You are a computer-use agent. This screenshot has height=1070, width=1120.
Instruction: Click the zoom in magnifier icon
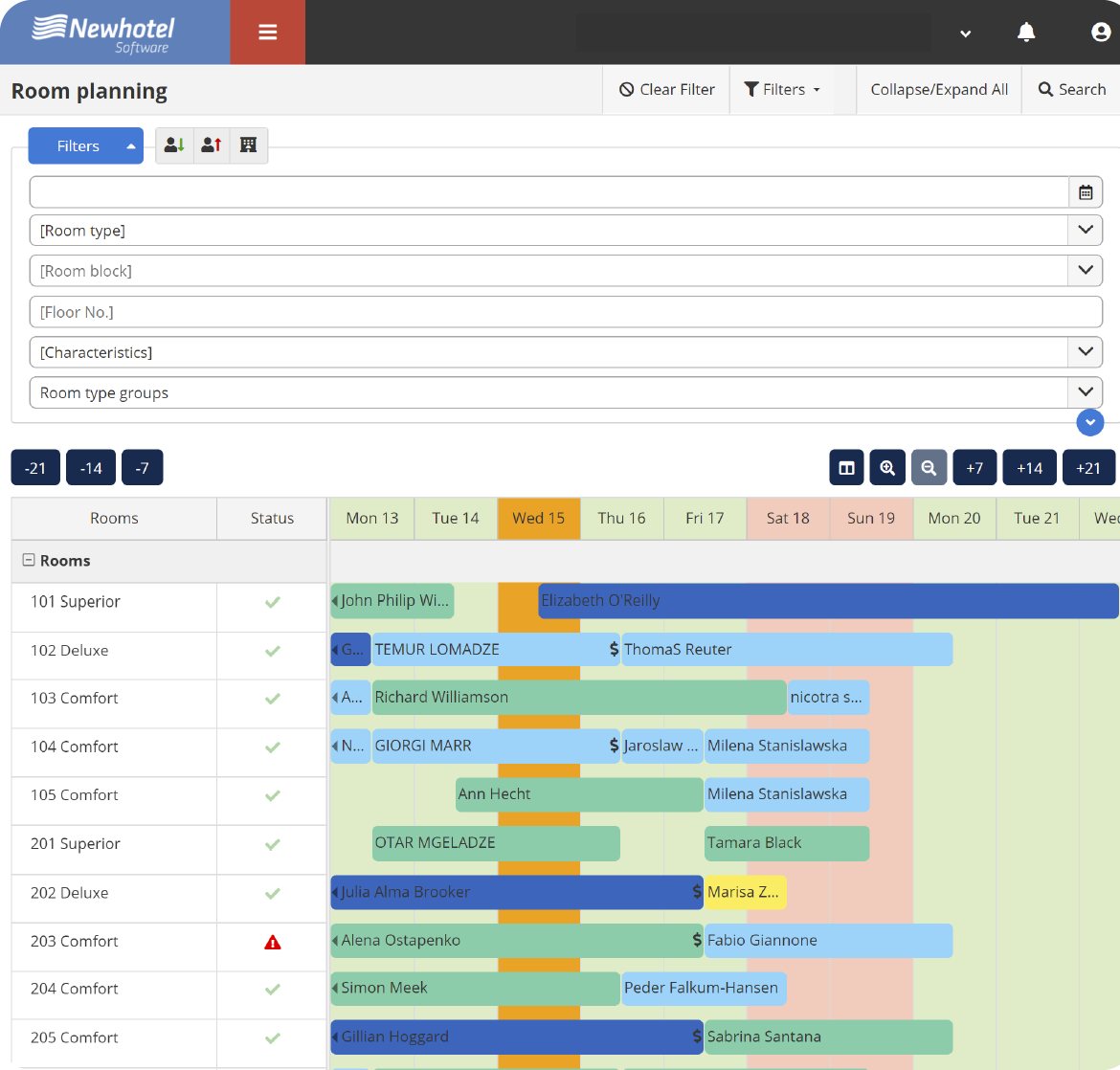click(887, 468)
